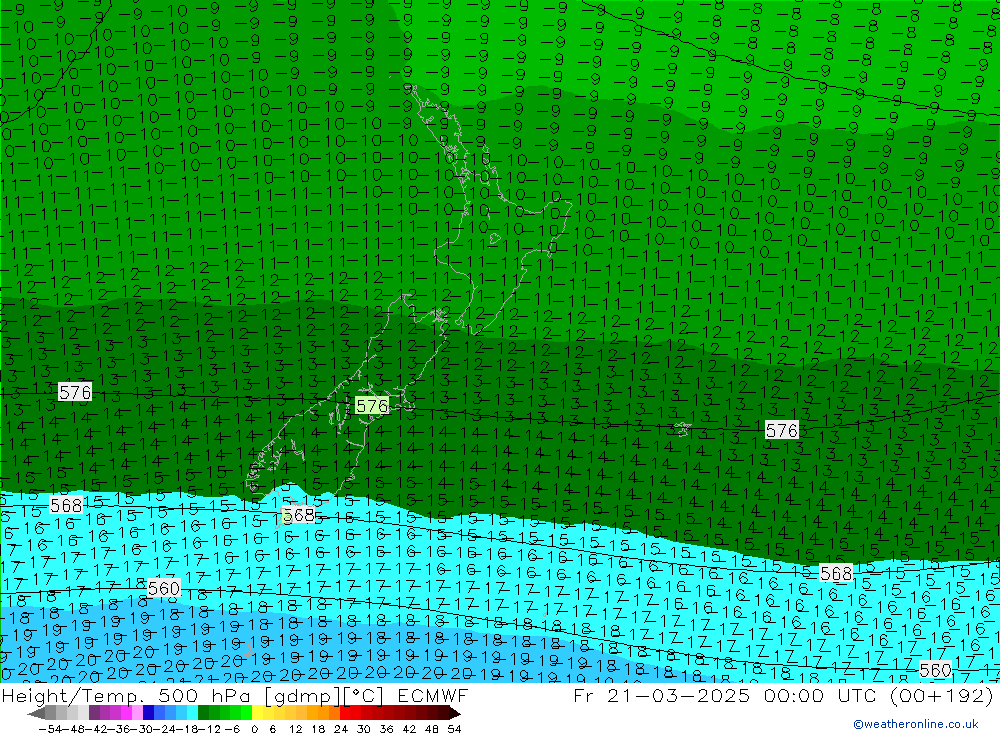1000x733 pixels.
Task: Click the '500 hPa' level text
Action: [x=203, y=695]
